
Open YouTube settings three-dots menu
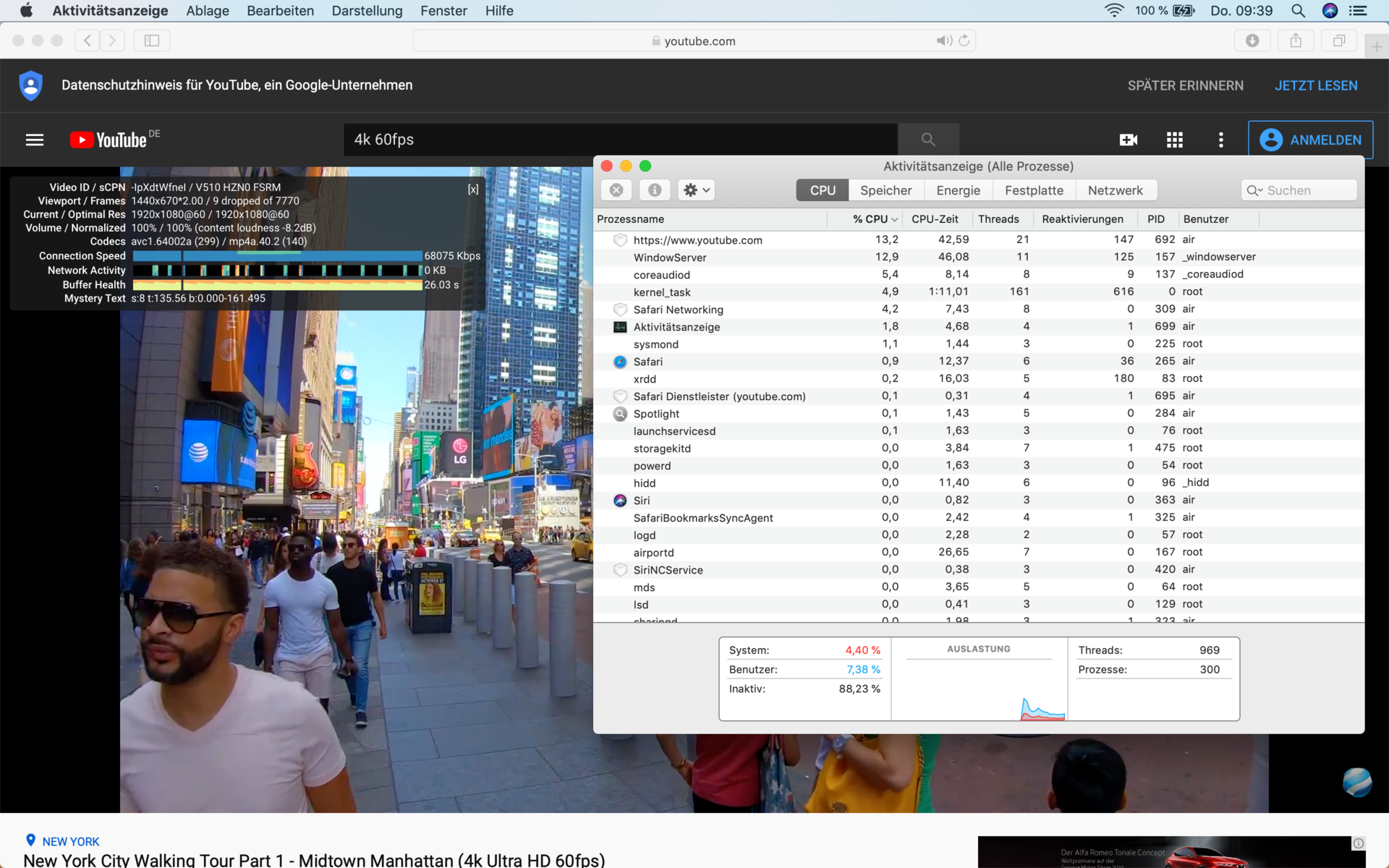pos(1221,140)
